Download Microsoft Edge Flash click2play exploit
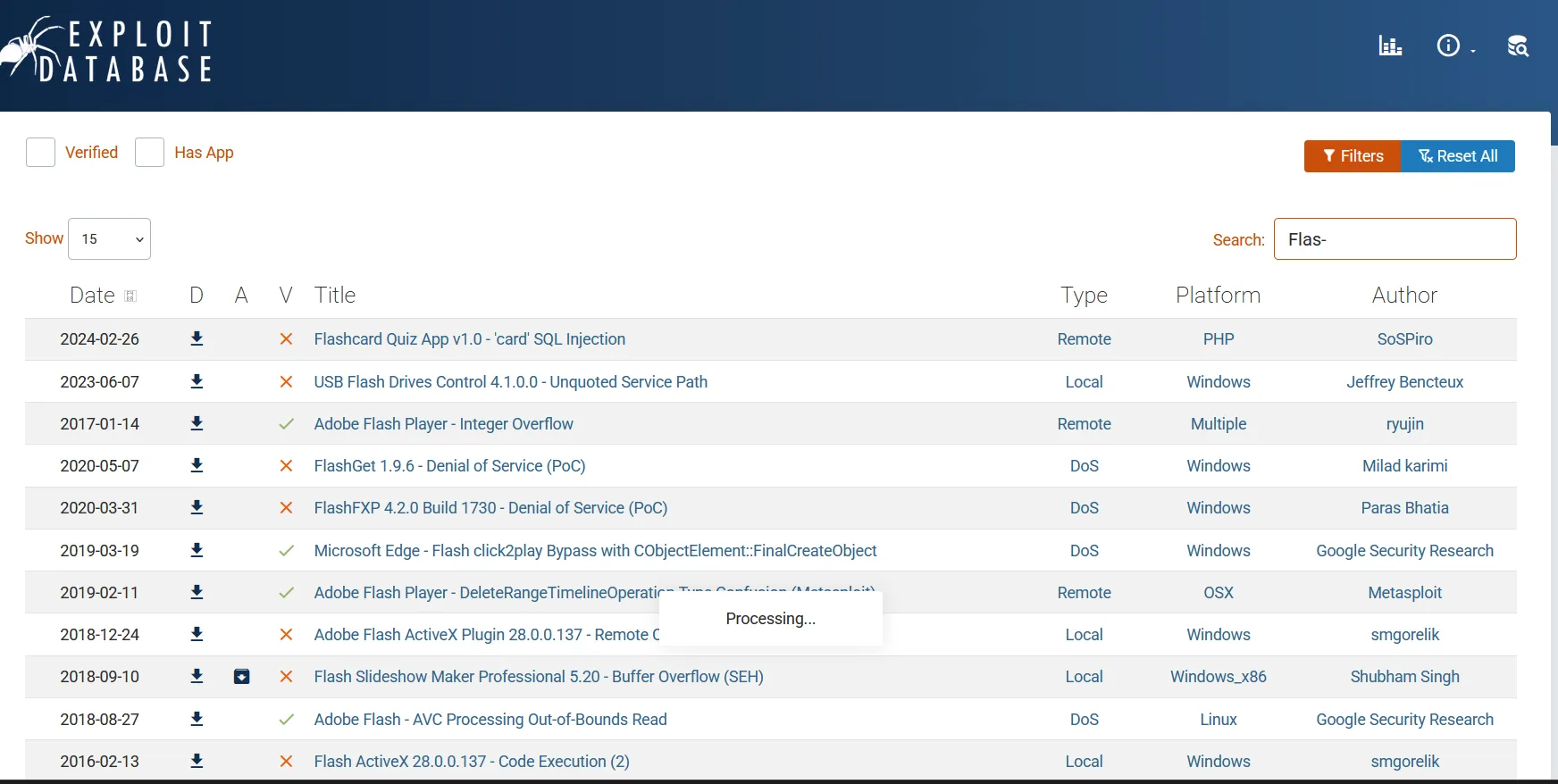The width and height of the screenshot is (1558, 784). click(197, 550)
